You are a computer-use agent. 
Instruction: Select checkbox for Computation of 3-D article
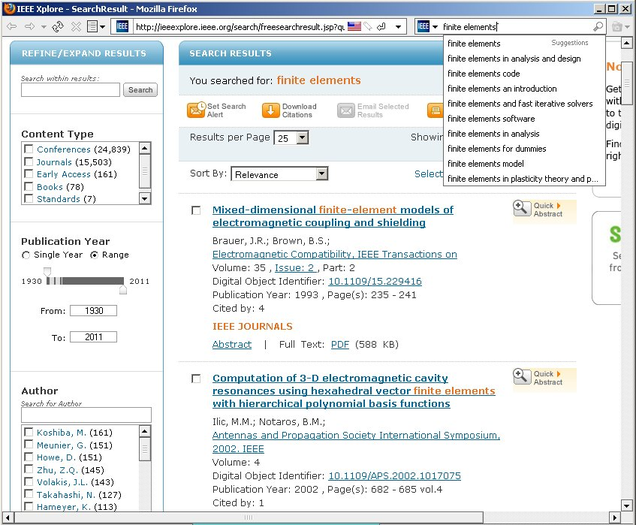[196, 379]
